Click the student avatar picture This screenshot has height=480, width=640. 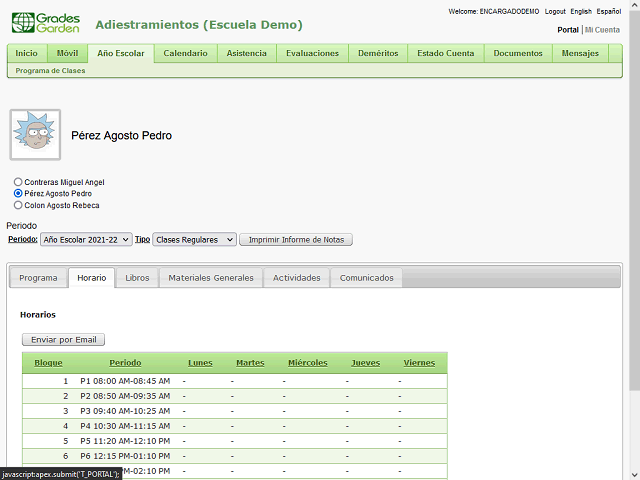click(35, 135)
